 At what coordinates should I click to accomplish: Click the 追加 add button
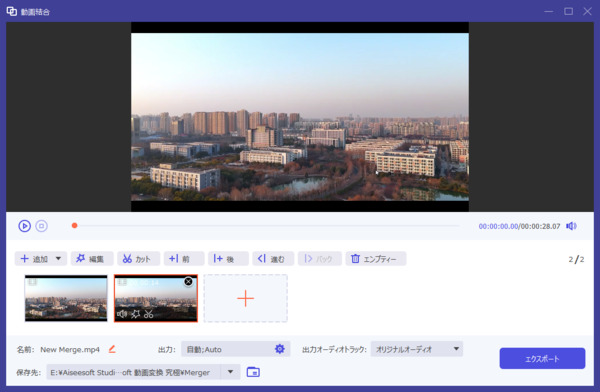click(x=34, y=259)
